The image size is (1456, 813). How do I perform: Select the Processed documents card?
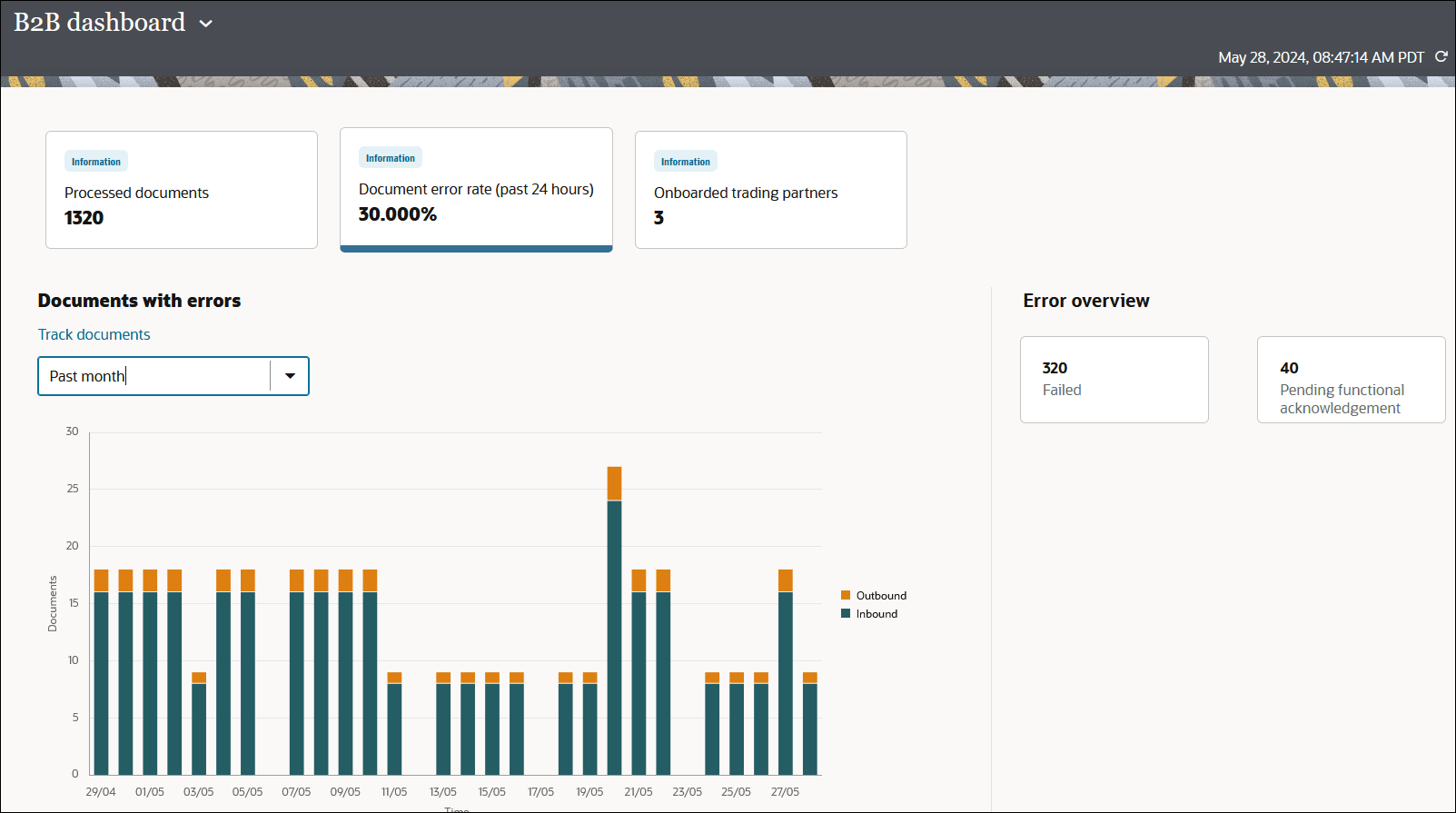pyautogui.click(x=182, y=190)
